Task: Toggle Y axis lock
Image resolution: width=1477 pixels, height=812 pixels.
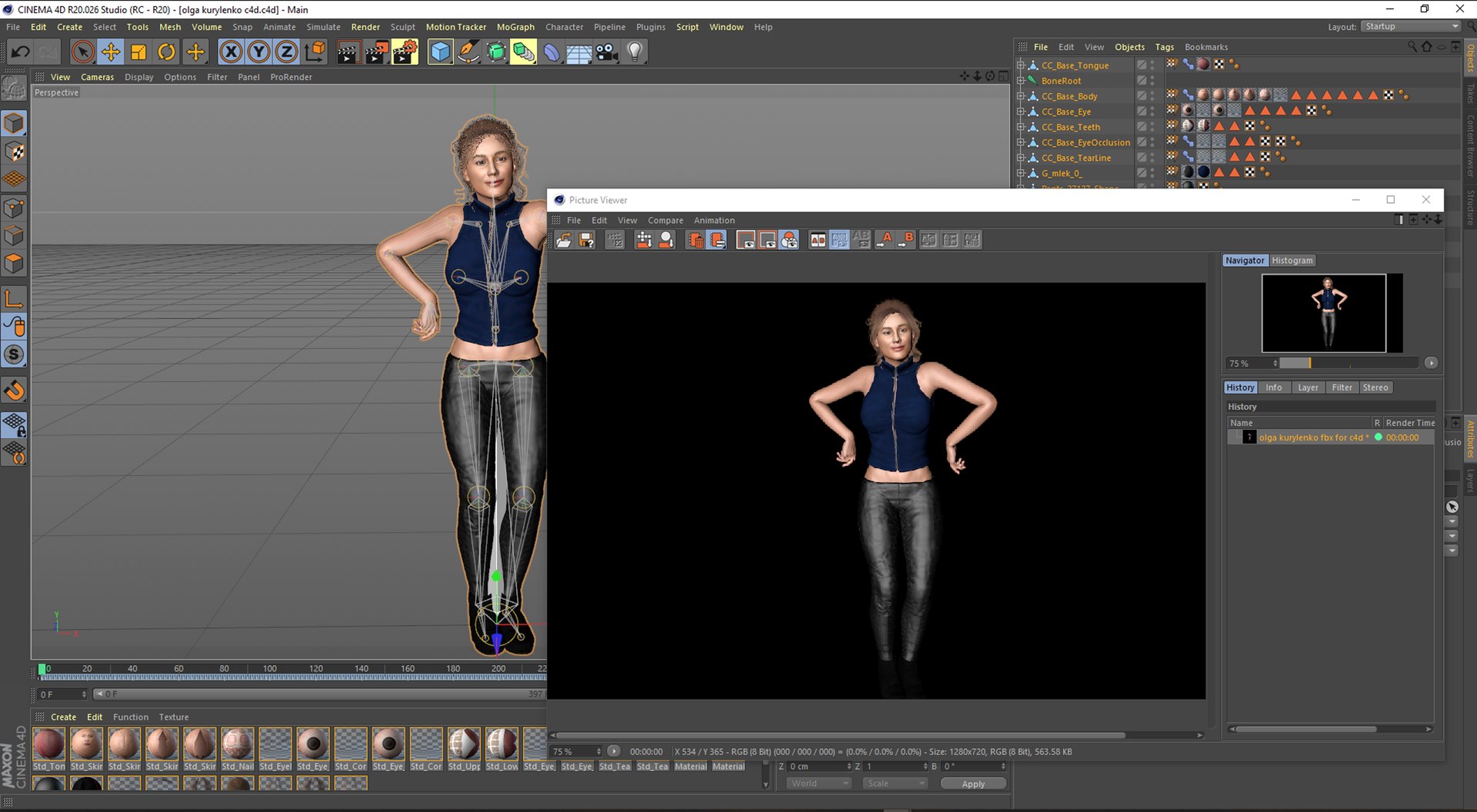Action: coord(258,52)
